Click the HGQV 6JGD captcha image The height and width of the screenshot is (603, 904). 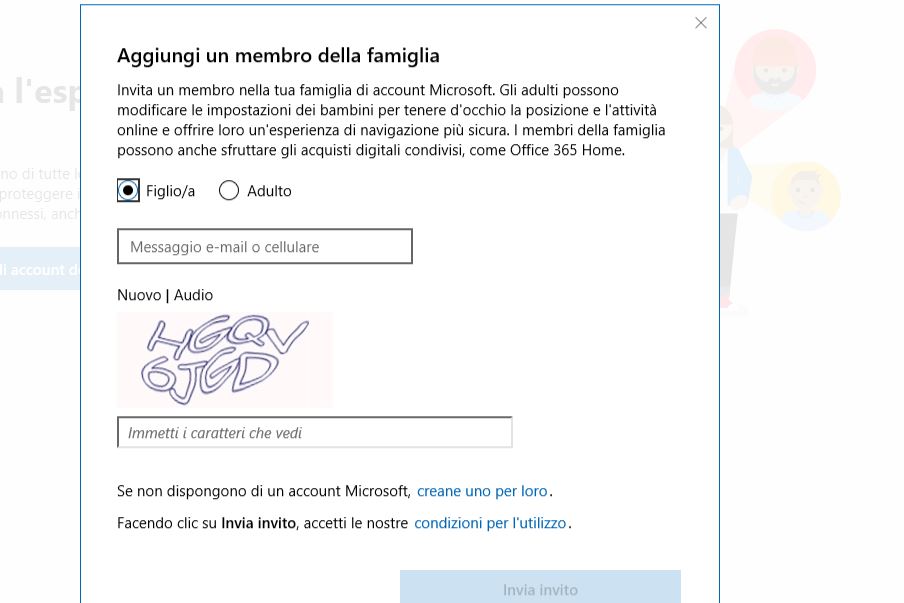coord(225,358)
